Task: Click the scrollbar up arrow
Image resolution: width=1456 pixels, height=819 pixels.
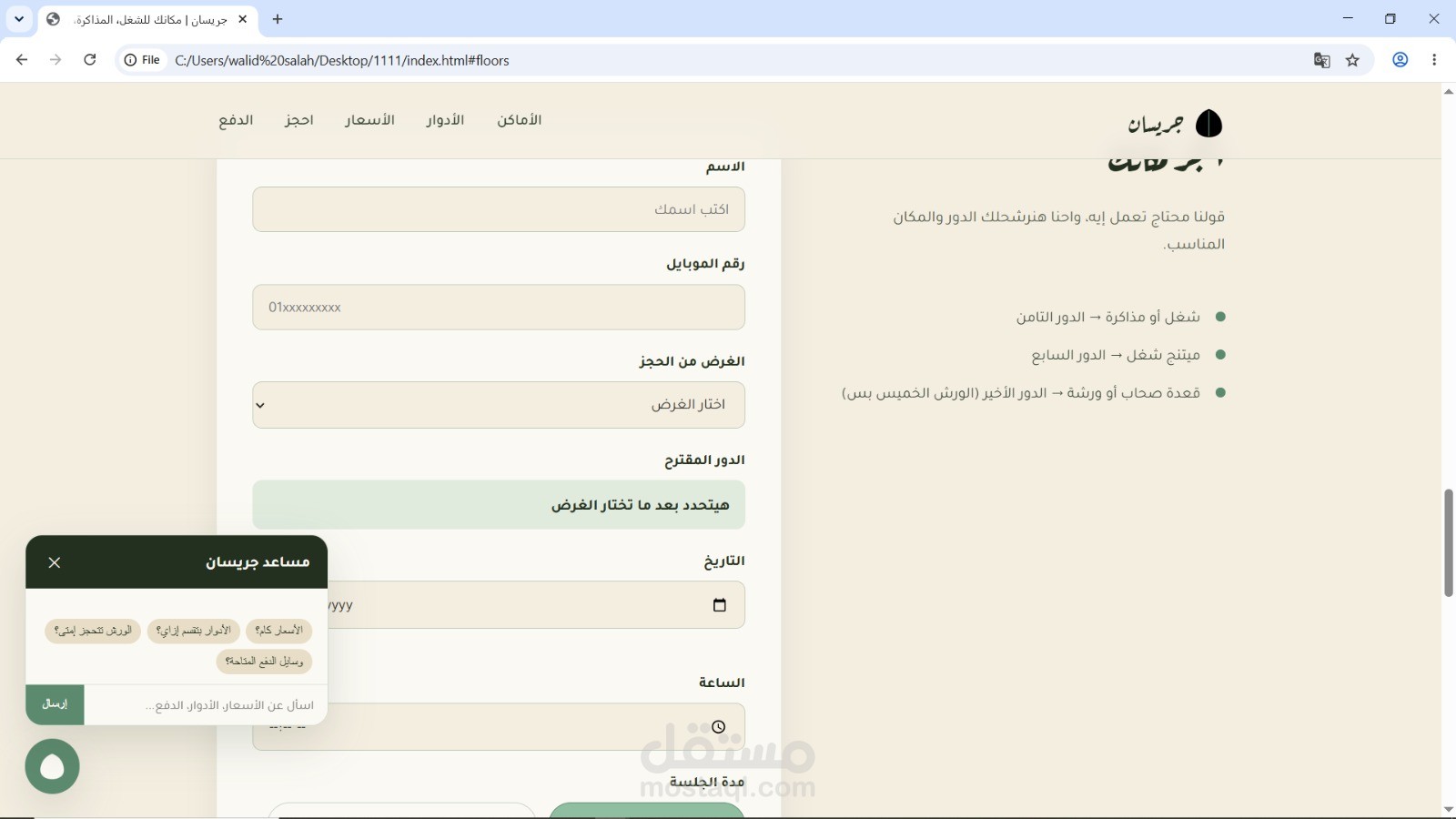Action: coord(1449,91)
